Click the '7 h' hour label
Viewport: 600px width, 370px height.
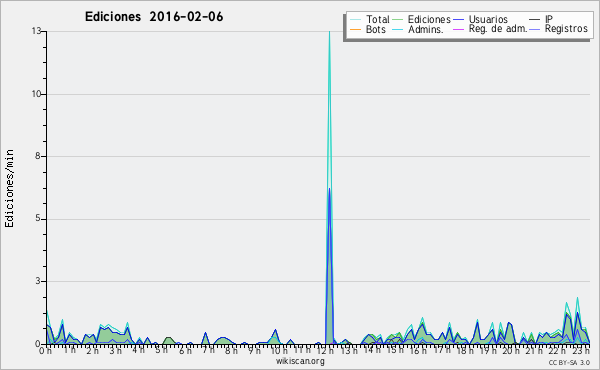208,350
